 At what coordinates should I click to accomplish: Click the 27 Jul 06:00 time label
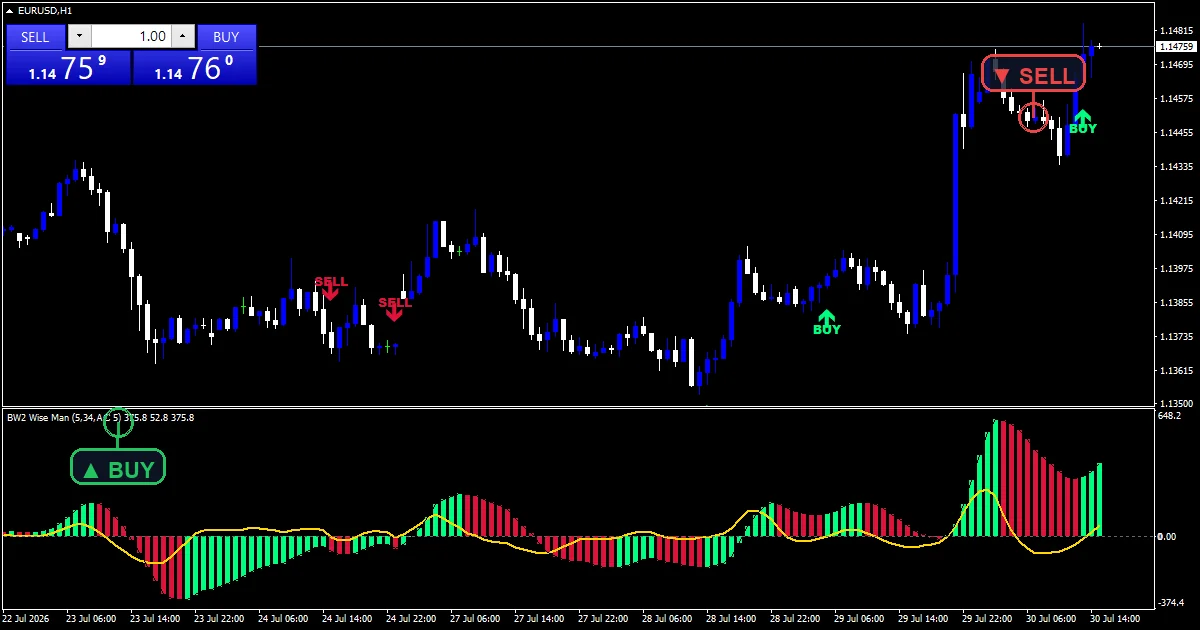pos(476,618)
